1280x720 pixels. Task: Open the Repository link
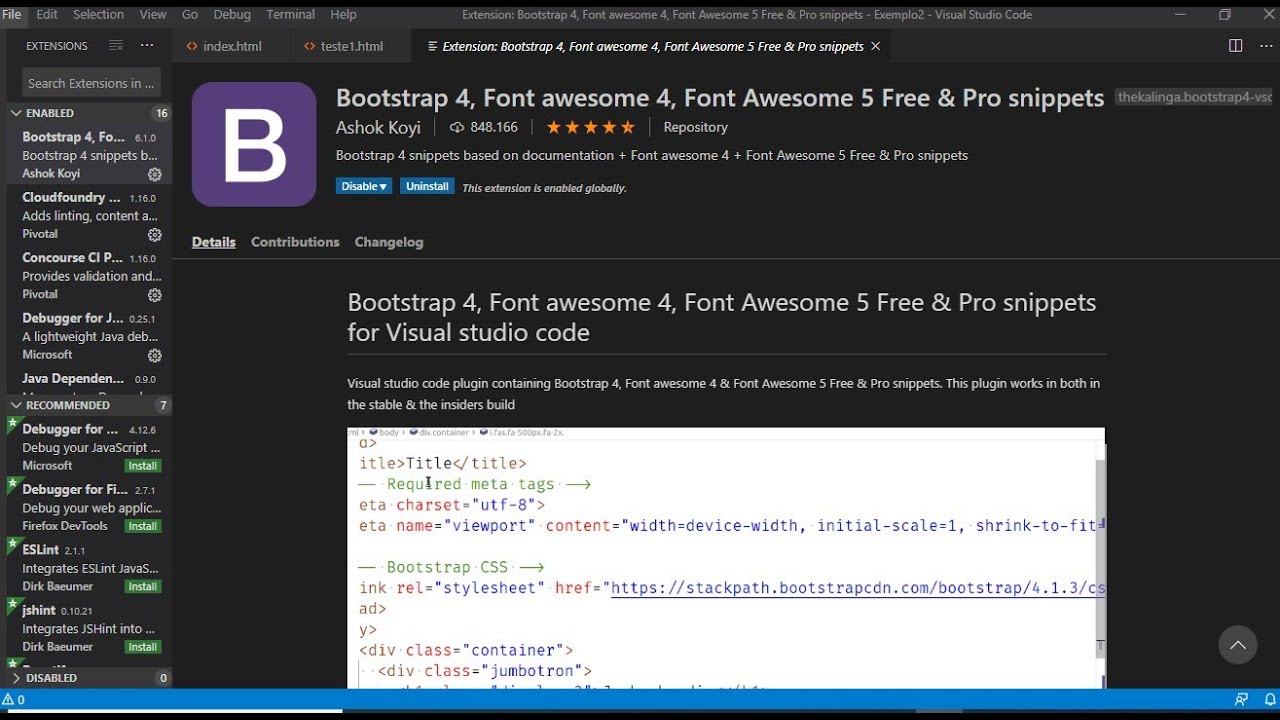coord(696,127)
